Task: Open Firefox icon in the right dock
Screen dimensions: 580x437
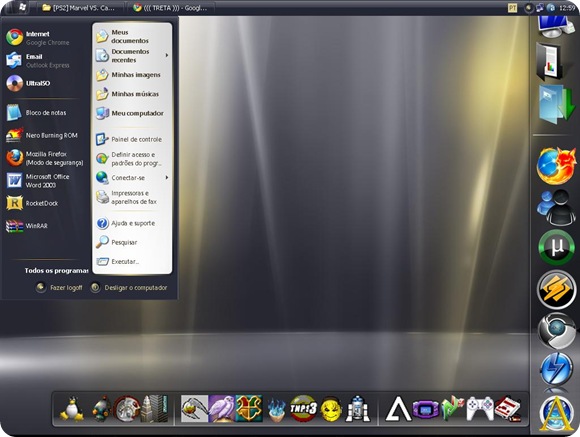Action: click(x=556, y=166)
